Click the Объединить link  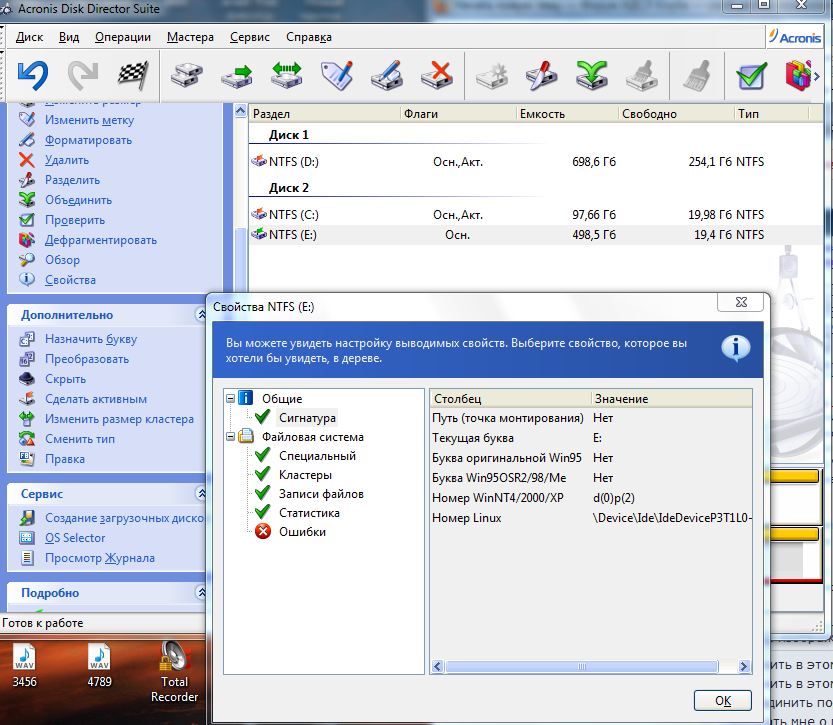(78, 200)
